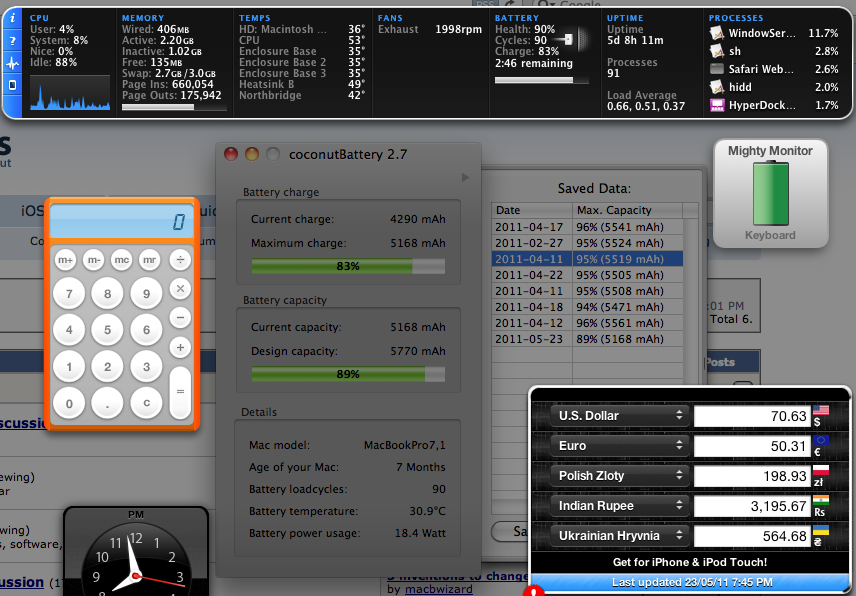This screenshot has width=856, height=596.
Task: Click the calculator mr button
Action: [149, 260]
